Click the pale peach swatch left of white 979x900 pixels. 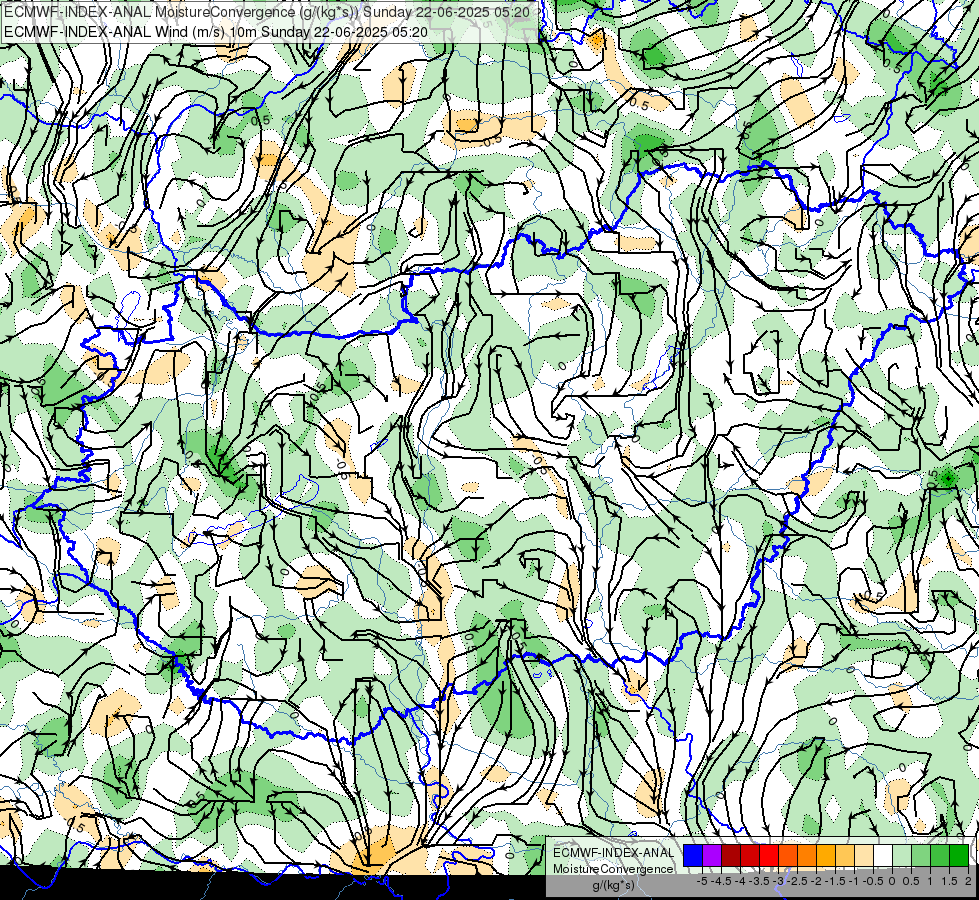[x=864, y=856]
